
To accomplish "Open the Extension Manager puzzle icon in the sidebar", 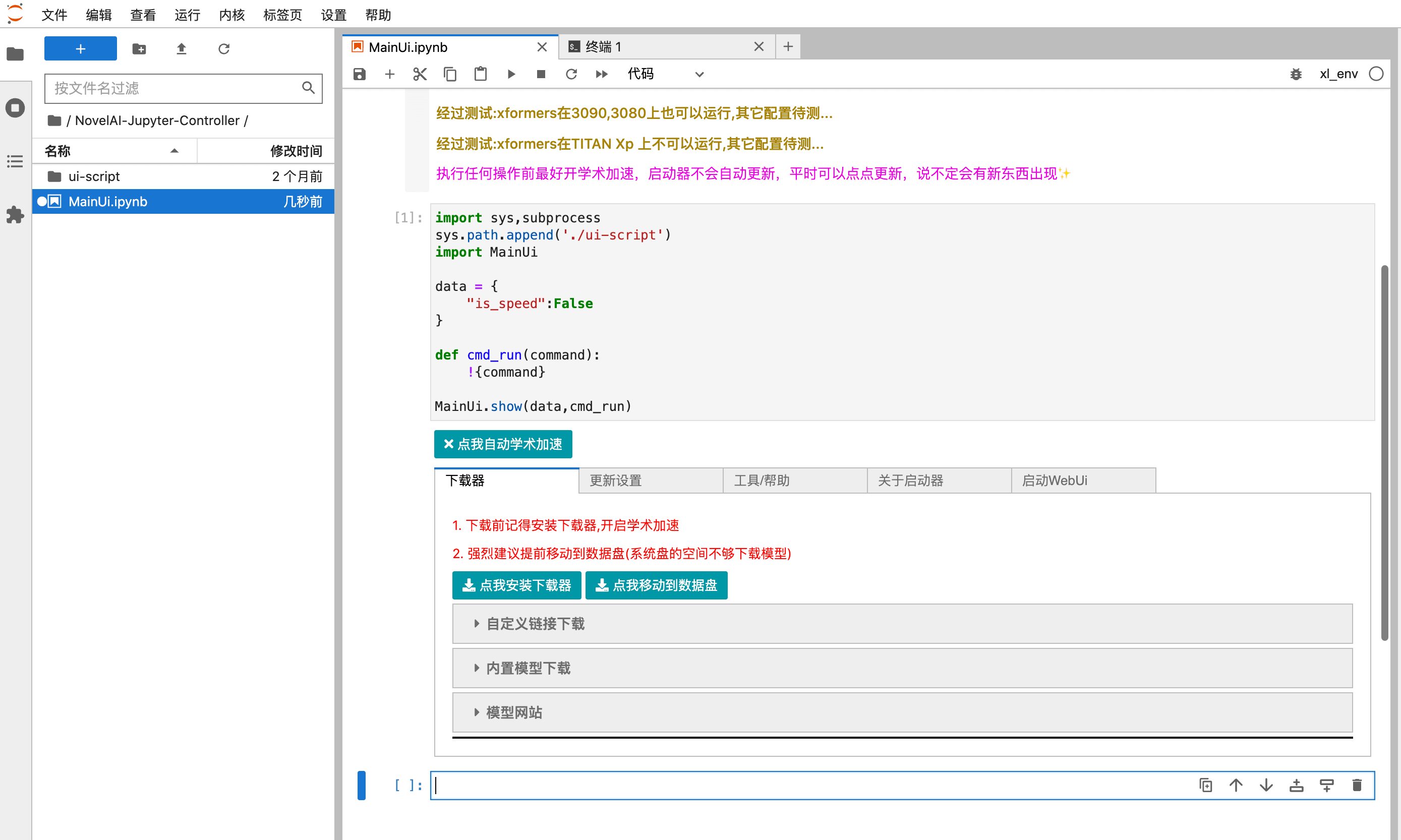I will tap(15, 215).
